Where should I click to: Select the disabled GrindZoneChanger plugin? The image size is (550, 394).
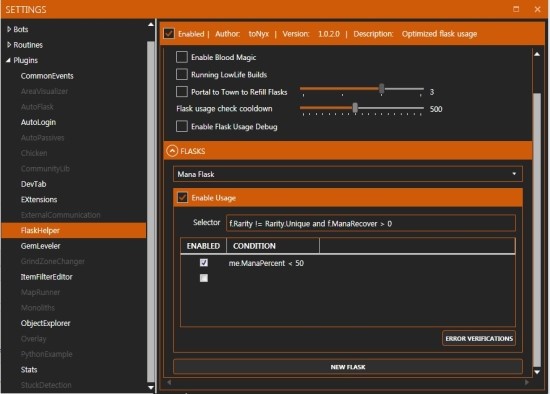53,261
